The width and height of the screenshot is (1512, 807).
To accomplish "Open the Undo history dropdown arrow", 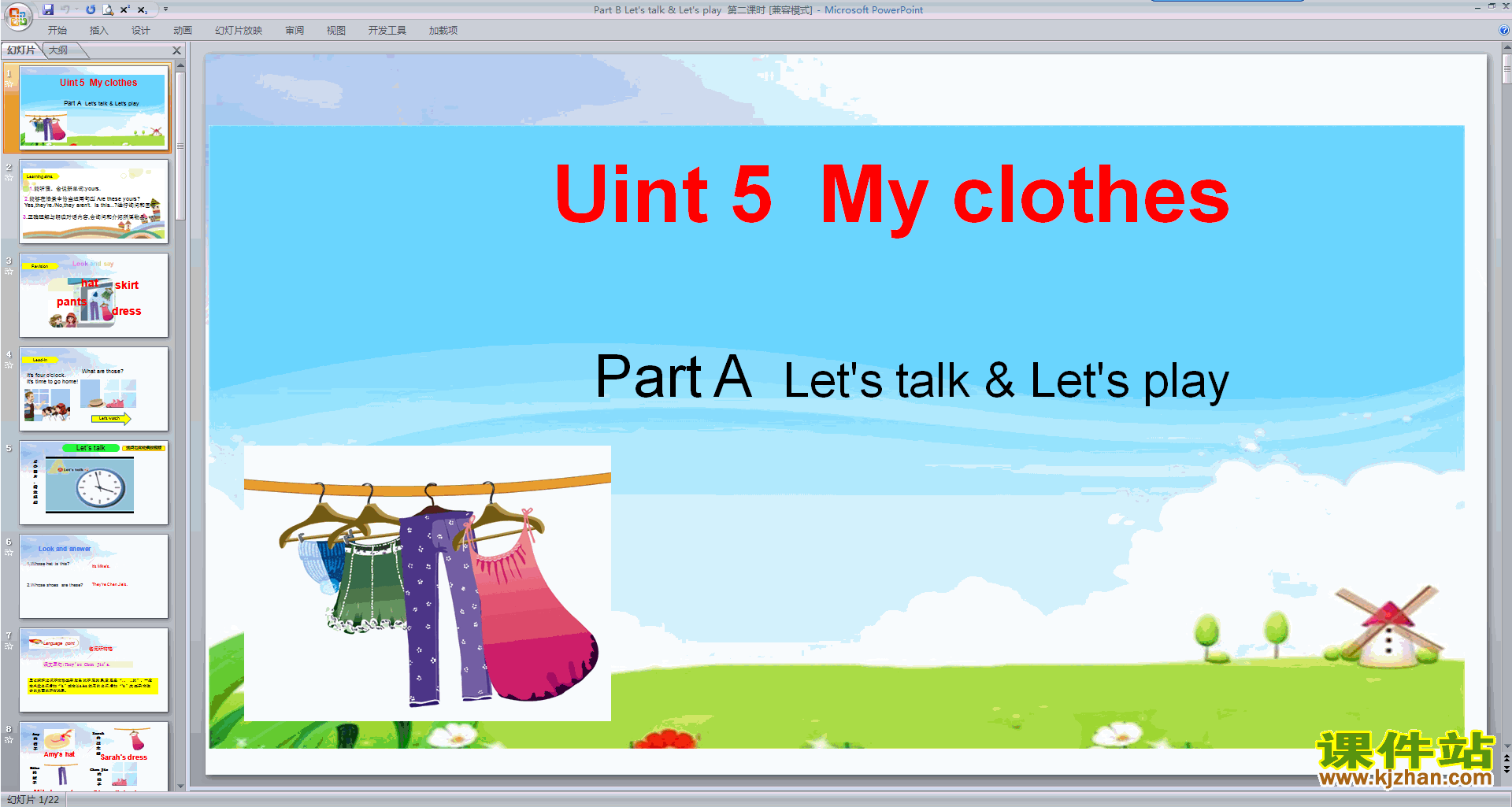I will tap(76, 9).
